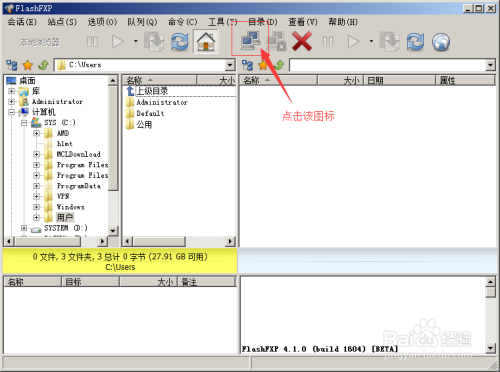Click the remote Favorites star icon
Viewport: 500px width, 372px height.
[263, 65]
